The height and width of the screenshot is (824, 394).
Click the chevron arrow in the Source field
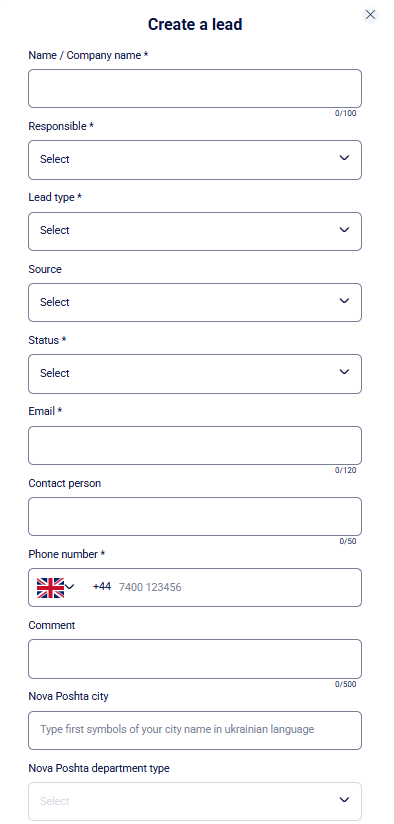[x=344, y=301]
